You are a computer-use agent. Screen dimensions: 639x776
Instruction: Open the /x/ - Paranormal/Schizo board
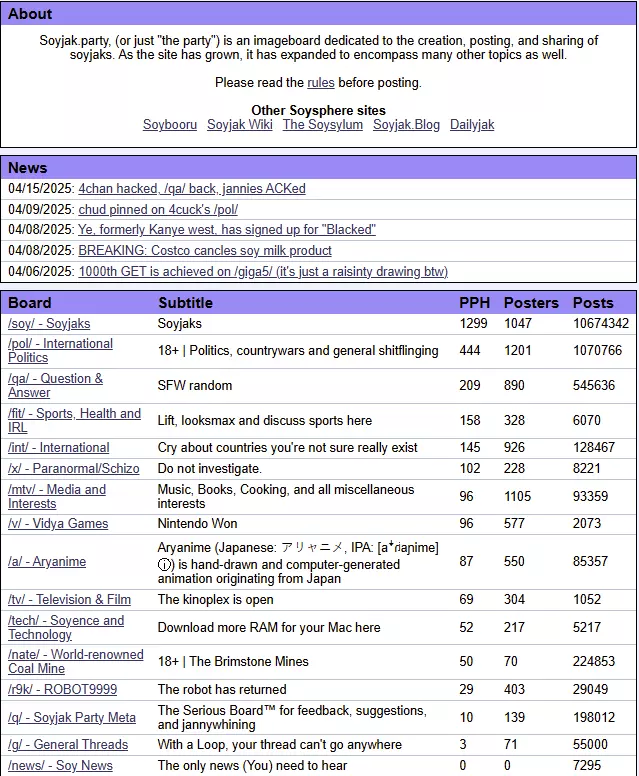point(73,469)
